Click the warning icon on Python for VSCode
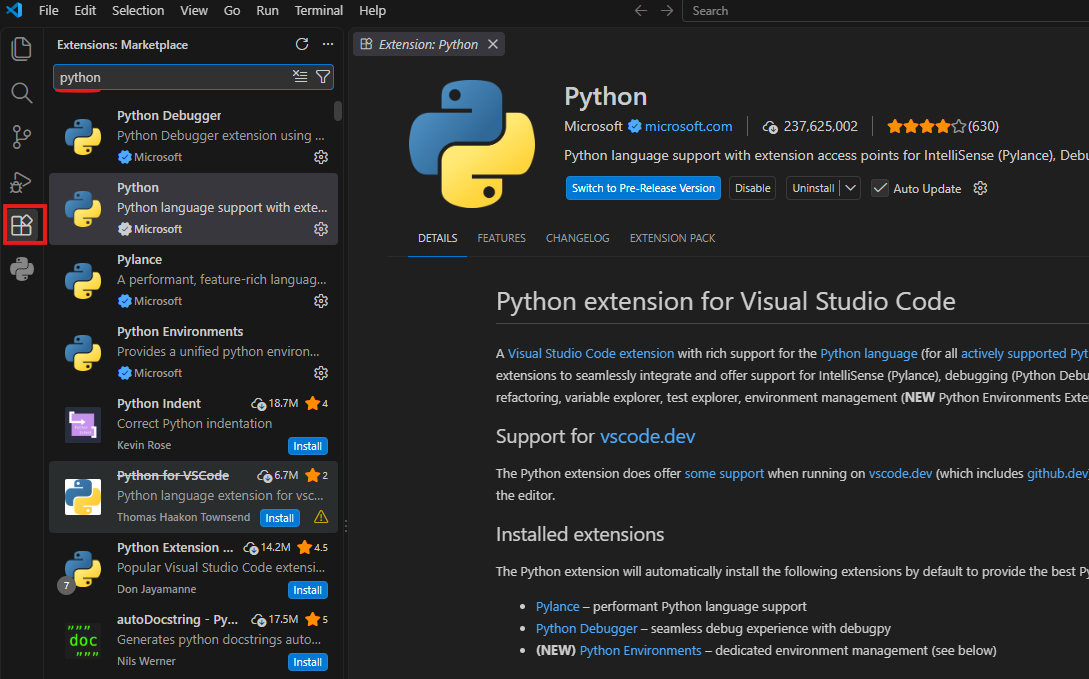This screenshot has width=1089, height=679. click(321, 517)
